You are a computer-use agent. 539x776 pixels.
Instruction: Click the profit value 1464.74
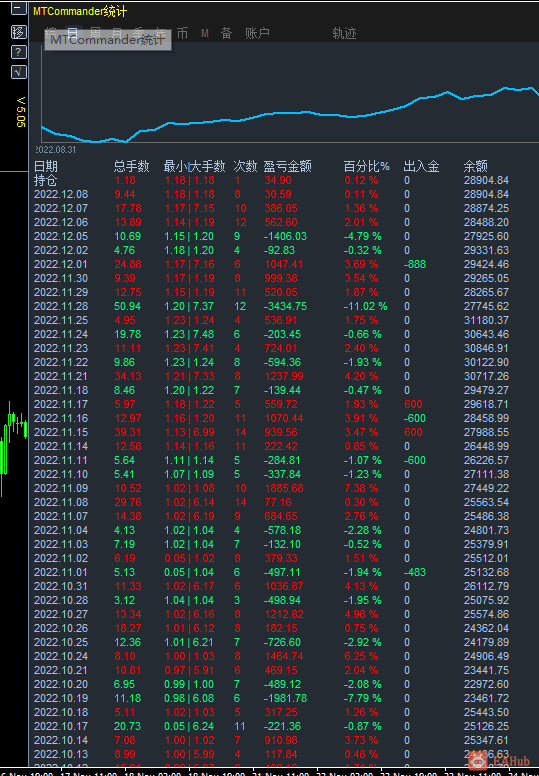click(284, 656)
